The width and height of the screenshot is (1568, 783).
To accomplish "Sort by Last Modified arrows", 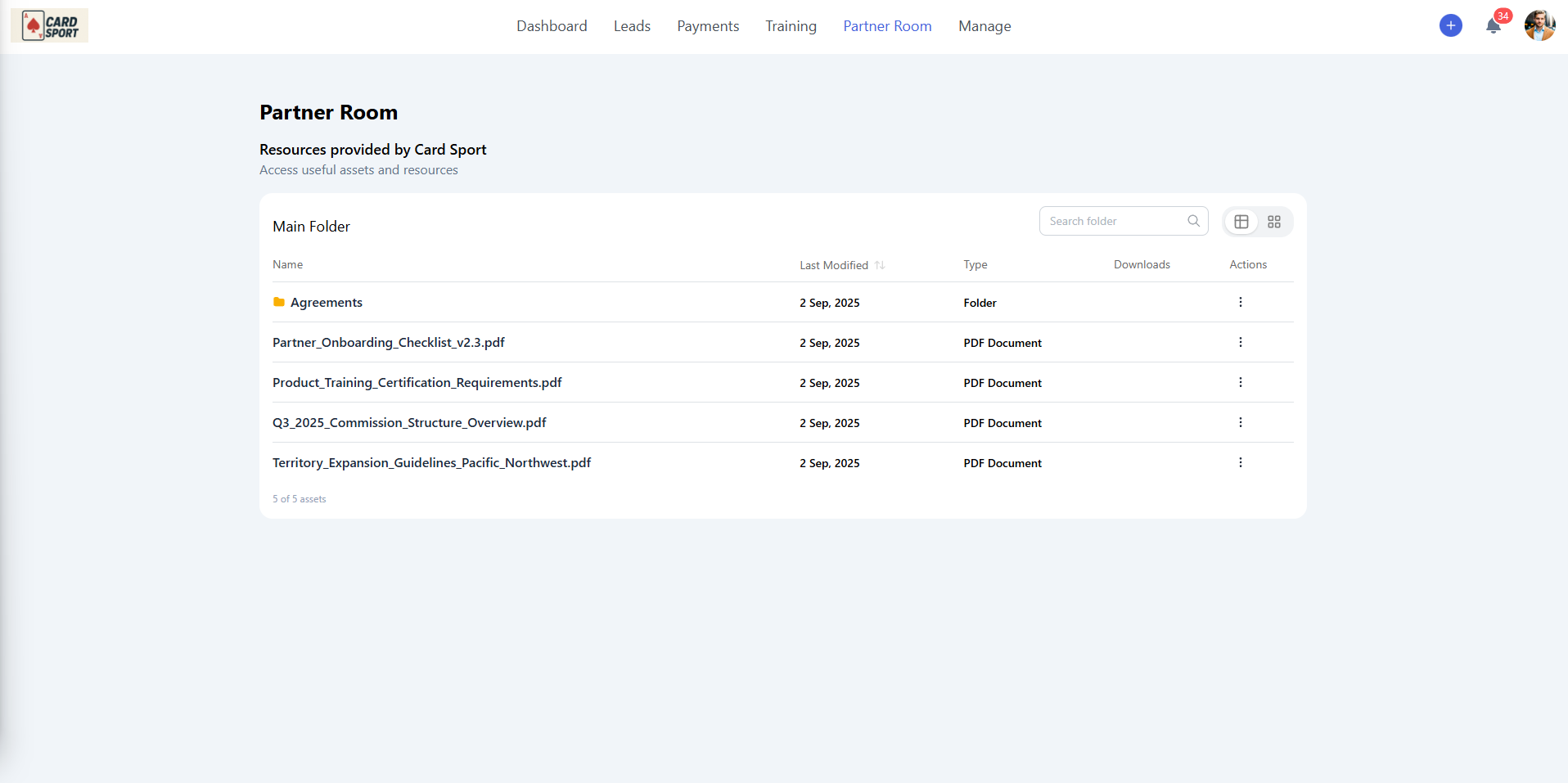I will point(880,265).
